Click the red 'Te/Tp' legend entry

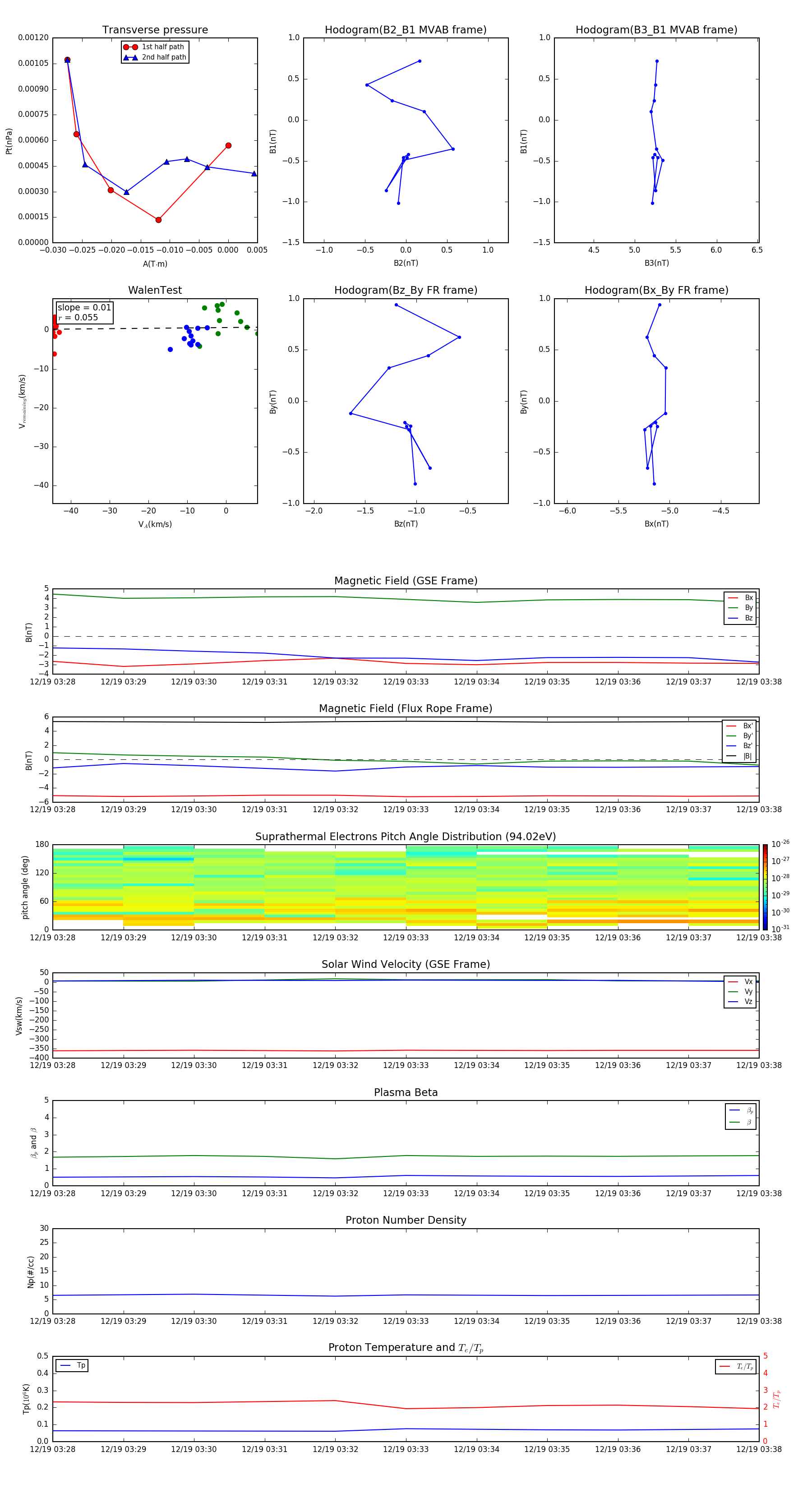coord(736,1366)
